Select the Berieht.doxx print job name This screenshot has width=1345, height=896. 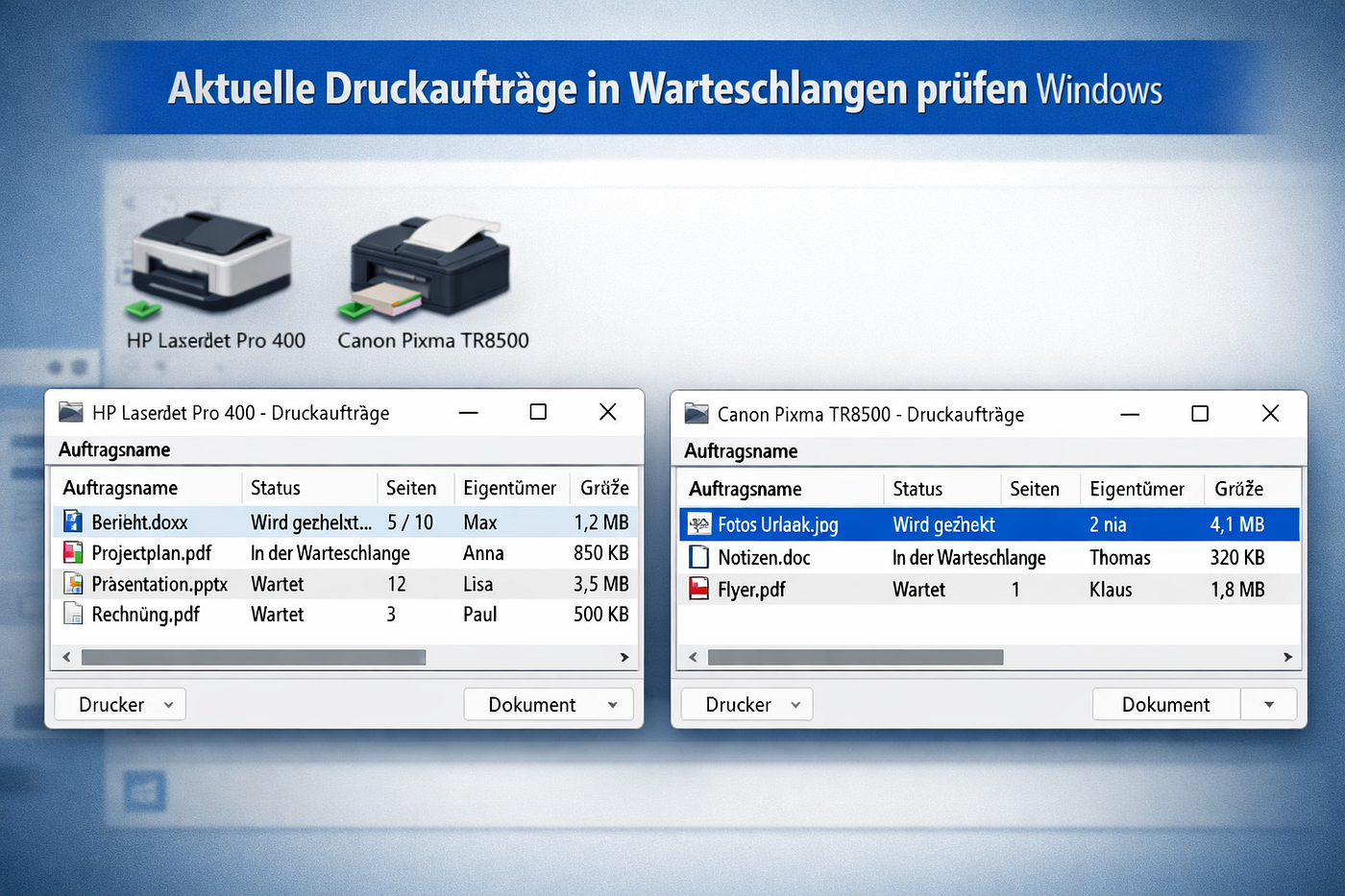click(x=140, y=522)
